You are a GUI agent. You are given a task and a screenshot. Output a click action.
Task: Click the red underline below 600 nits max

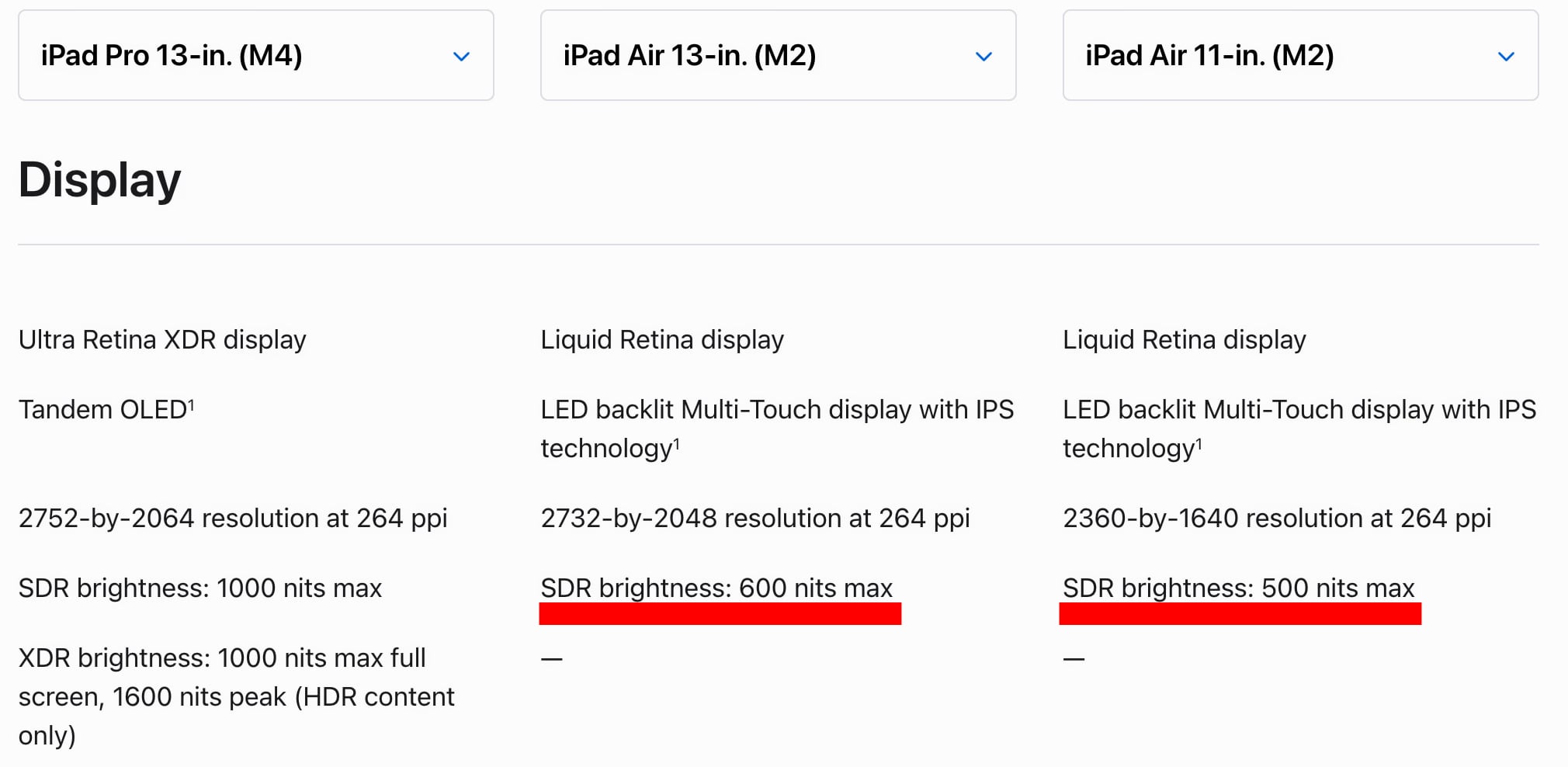720,614
